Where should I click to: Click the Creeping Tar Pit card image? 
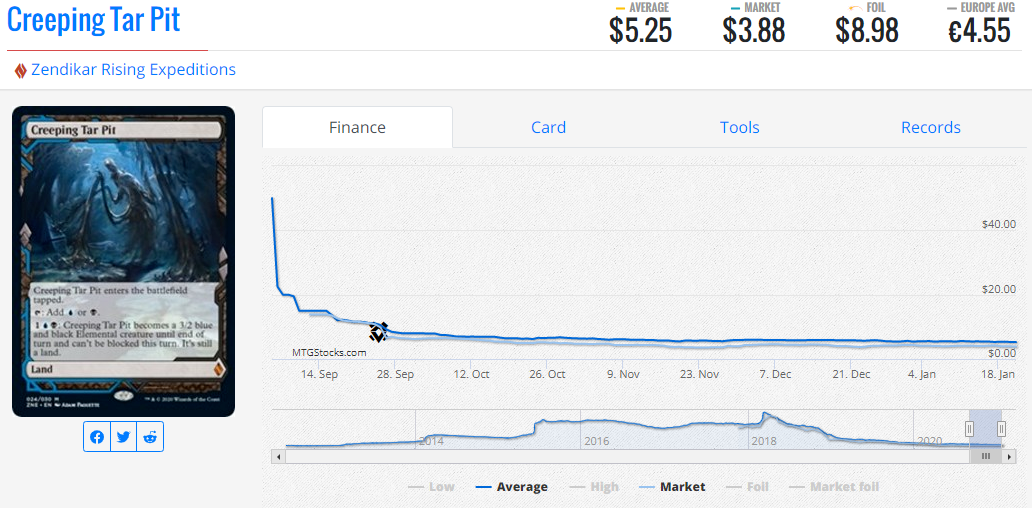point(123,261)
